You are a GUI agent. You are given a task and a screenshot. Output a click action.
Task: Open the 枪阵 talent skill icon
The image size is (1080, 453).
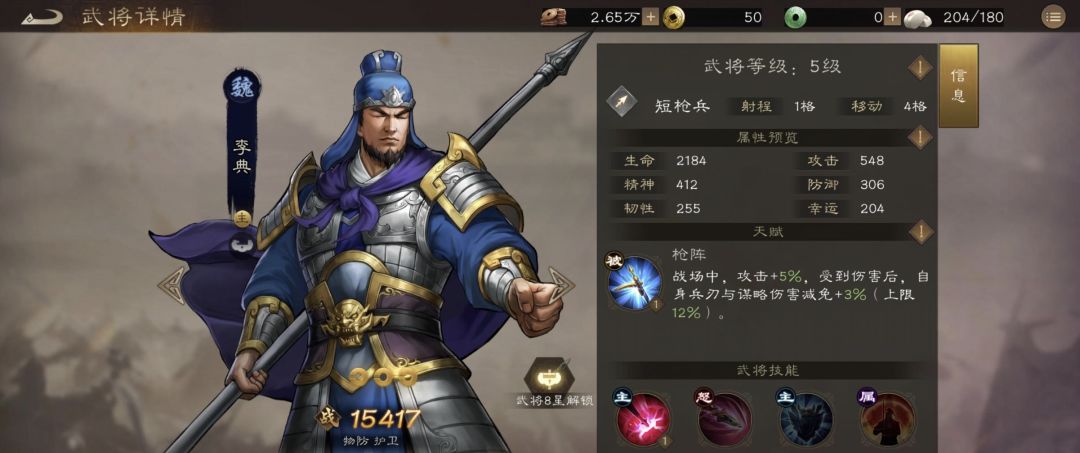(634, 282)
